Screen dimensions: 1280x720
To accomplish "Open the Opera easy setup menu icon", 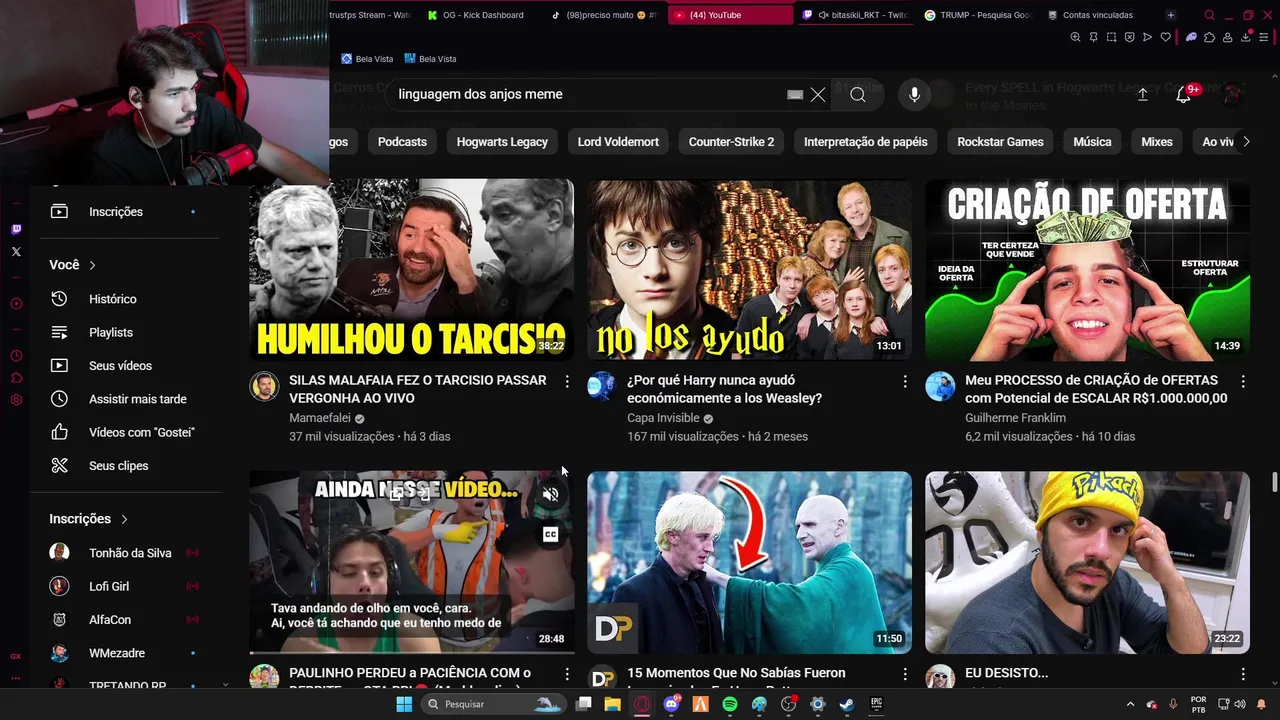I will (x=1263, y=37).
